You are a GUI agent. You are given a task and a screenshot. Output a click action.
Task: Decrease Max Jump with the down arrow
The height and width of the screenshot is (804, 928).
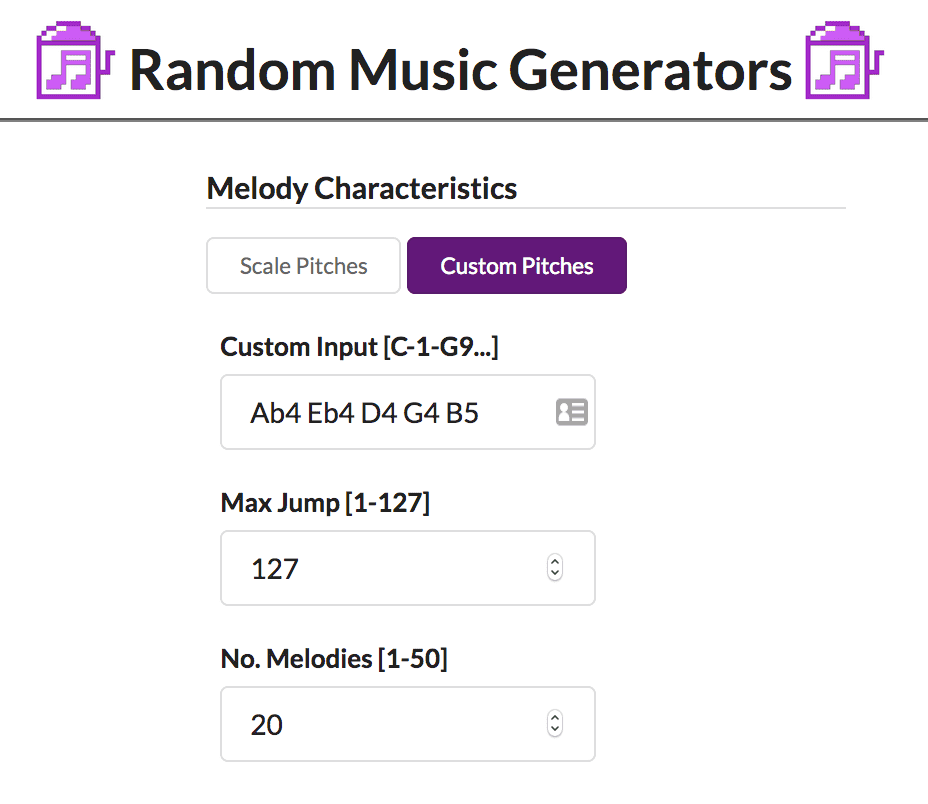point(555,574)
